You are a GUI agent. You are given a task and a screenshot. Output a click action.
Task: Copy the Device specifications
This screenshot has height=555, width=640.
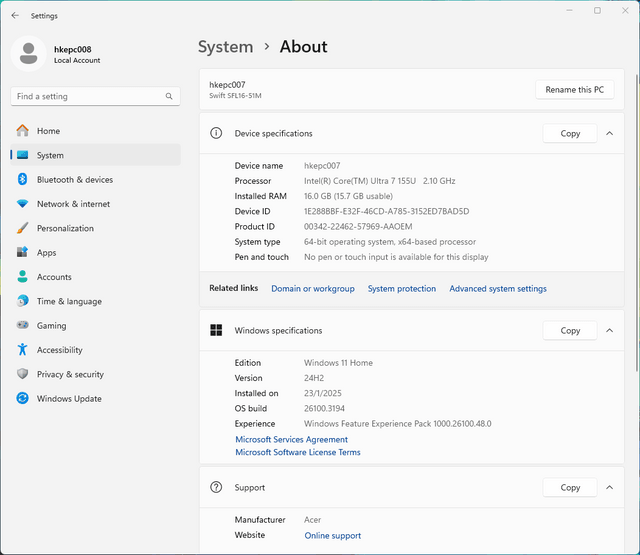(570, 133)
